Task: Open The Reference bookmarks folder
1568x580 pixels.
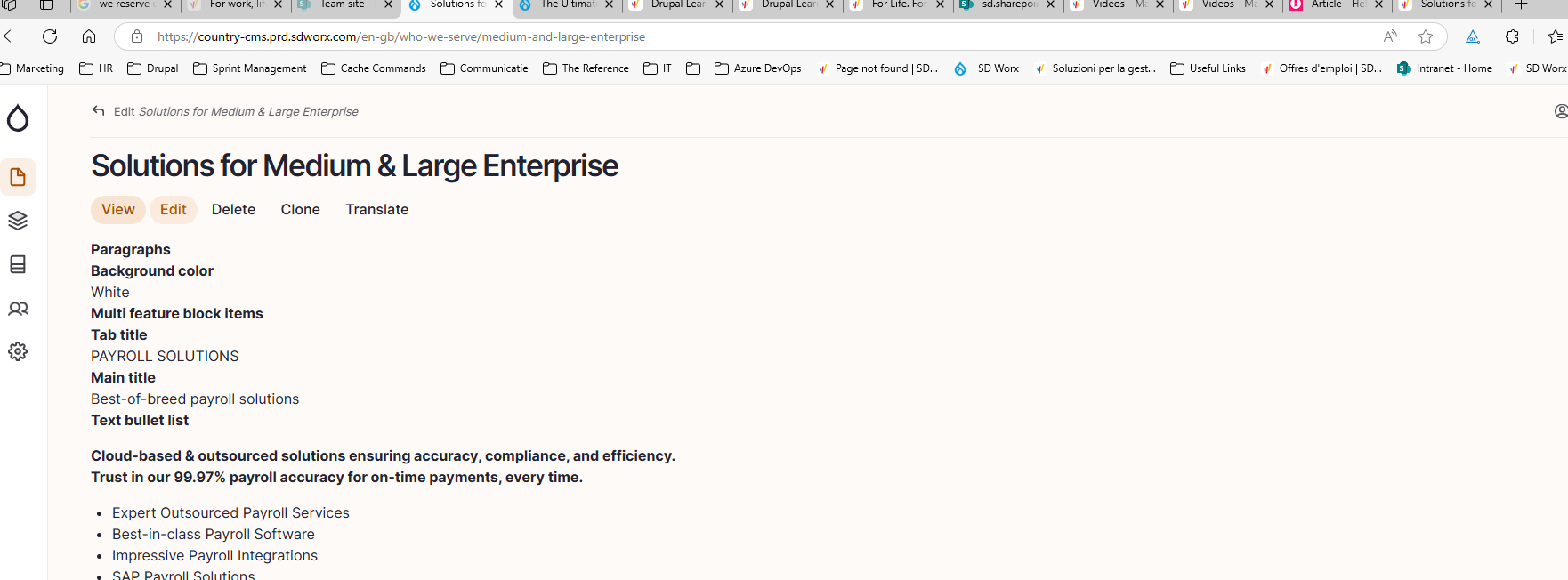Action: [586, 68]
